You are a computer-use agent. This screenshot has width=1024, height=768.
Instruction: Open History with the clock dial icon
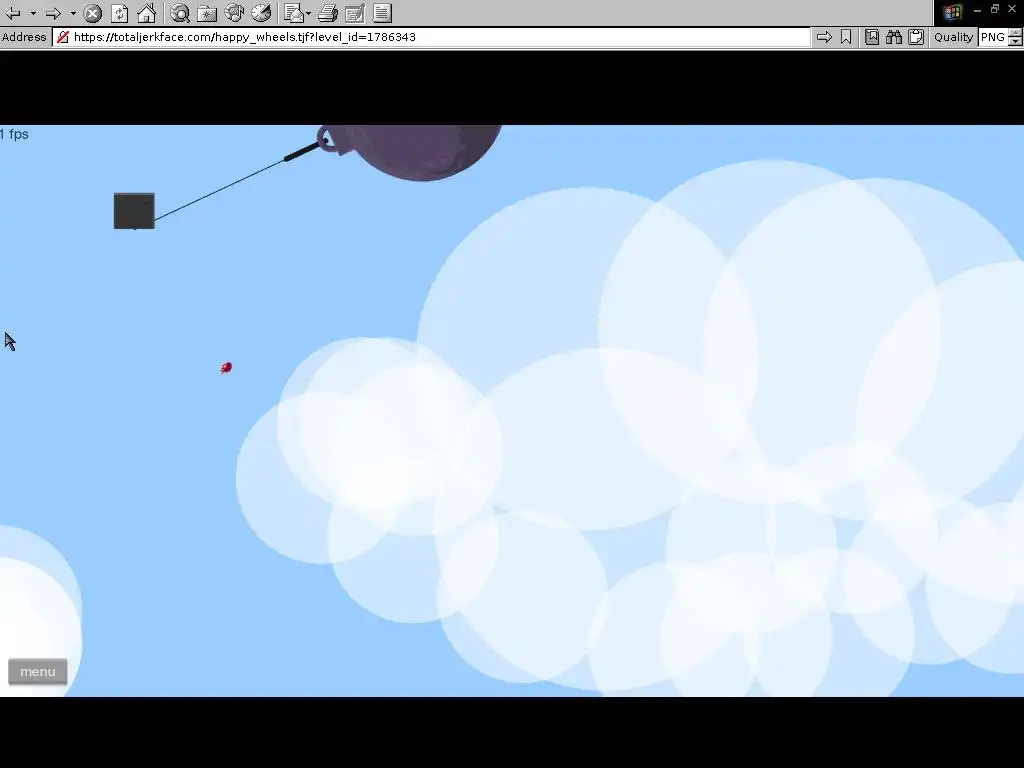[x=261, y=13]
